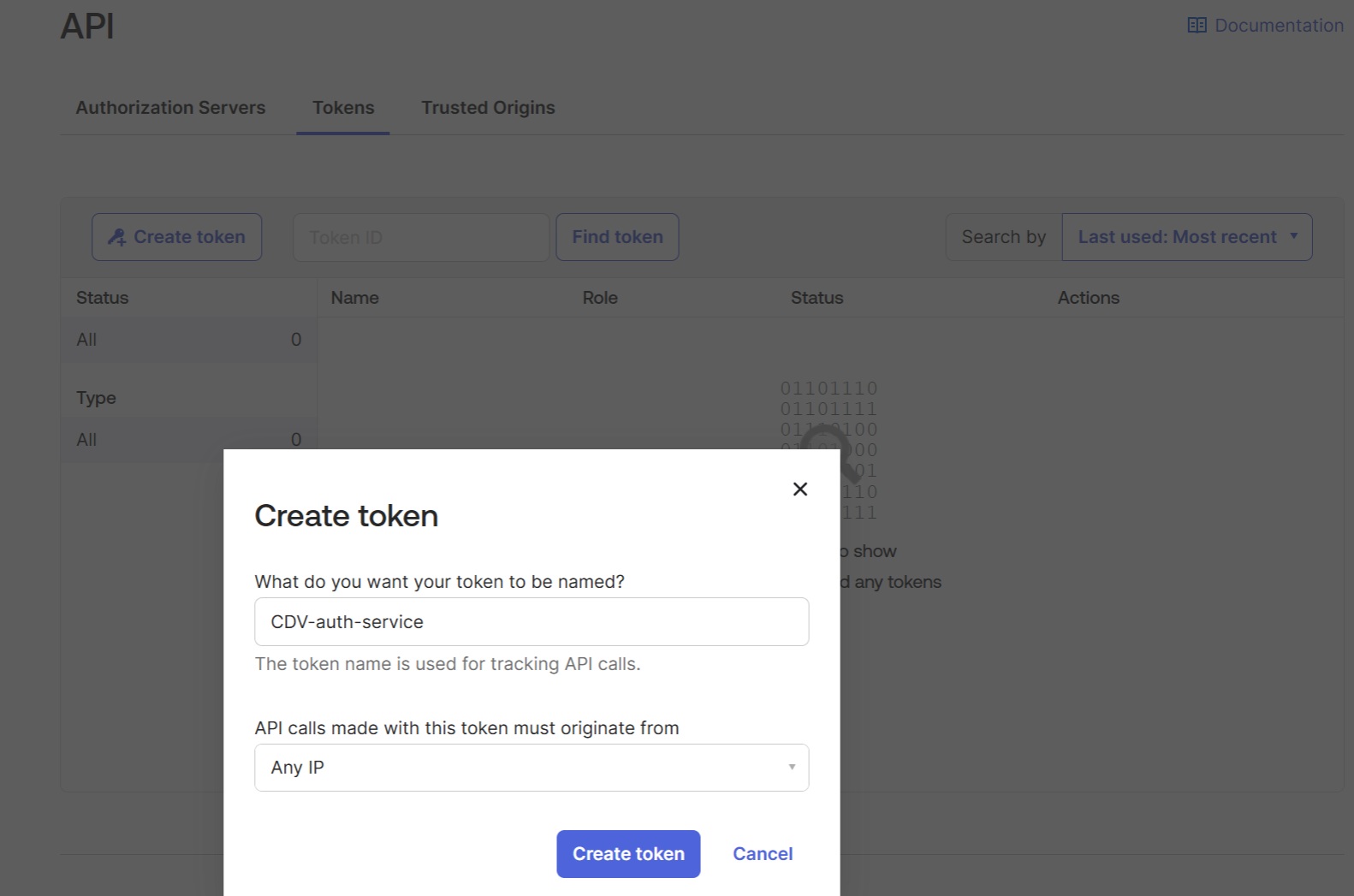Screen dimensions: 1354x896
Task: Focus the token name field CDV-auth-service
Action: coord(531,622)
